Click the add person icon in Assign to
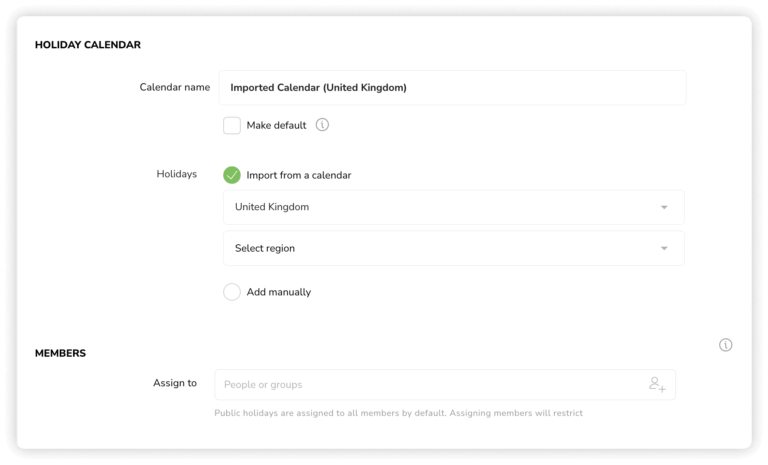This screenshot has height=465, width=768. (657, 384)
